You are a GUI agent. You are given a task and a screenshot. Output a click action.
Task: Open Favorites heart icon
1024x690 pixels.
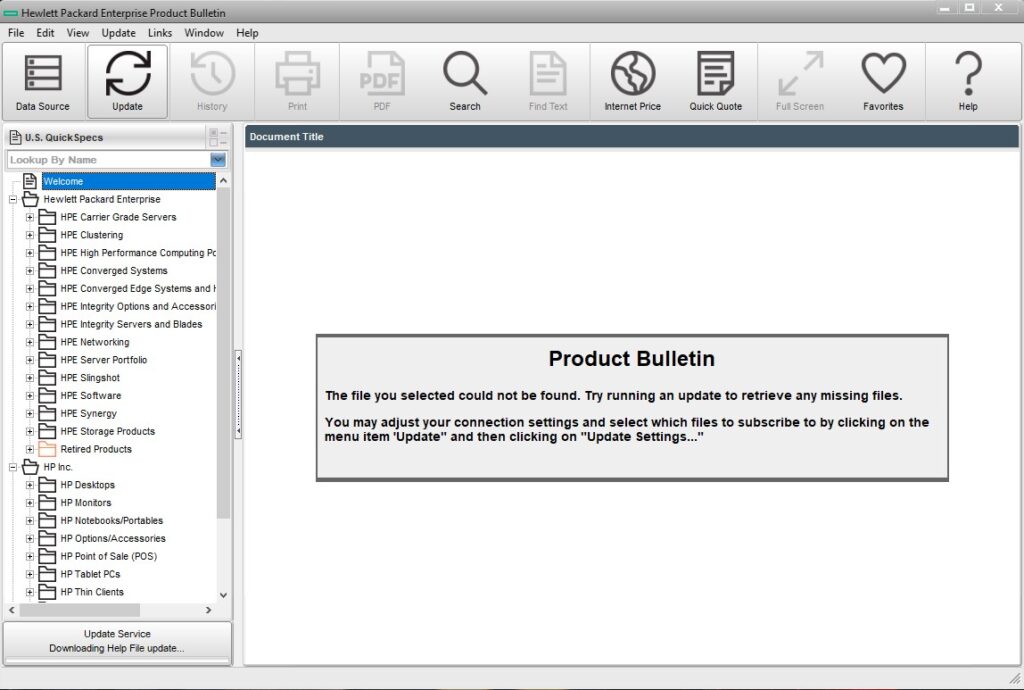(883, 81)
